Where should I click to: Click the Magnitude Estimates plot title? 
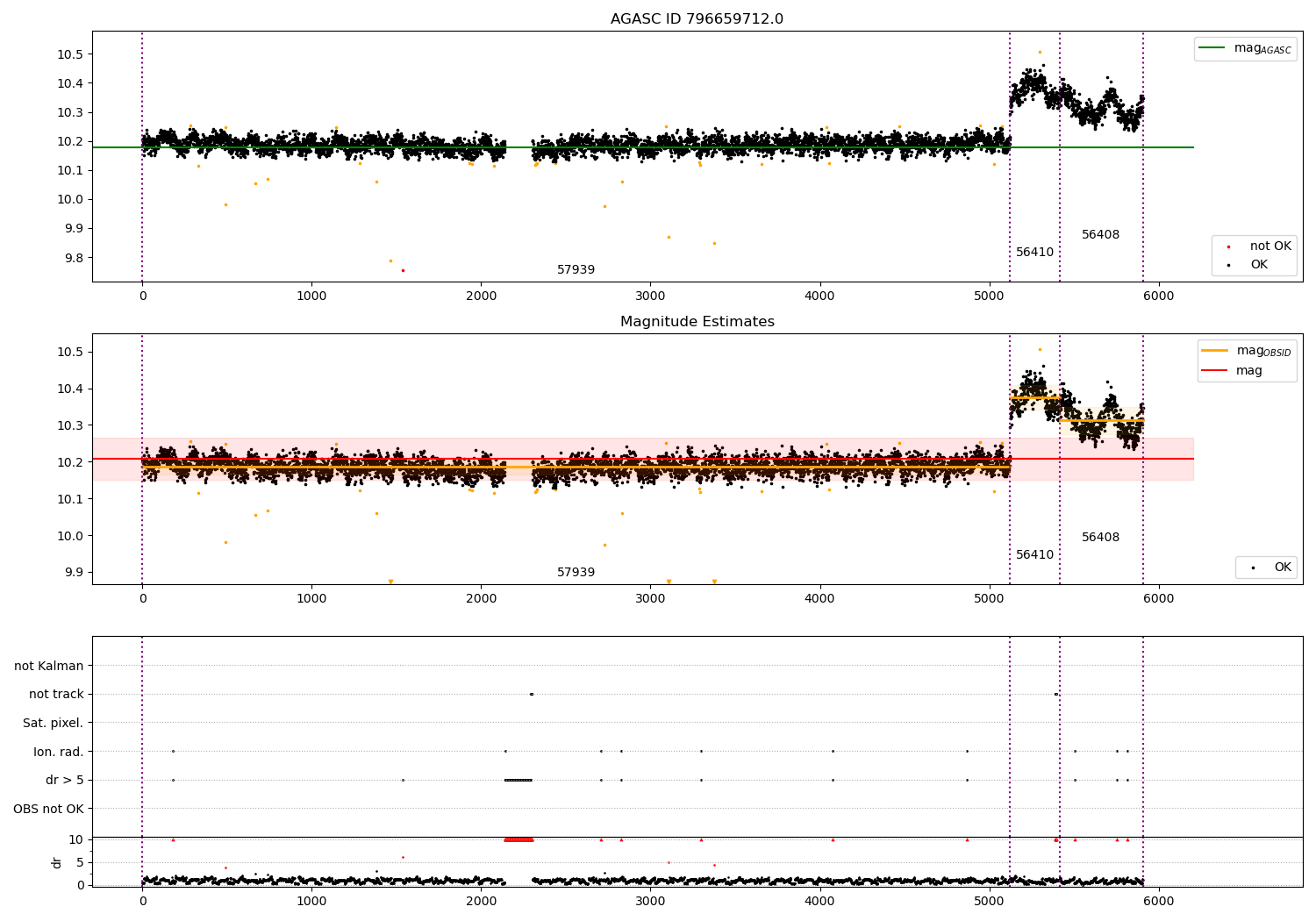(697, 322)
